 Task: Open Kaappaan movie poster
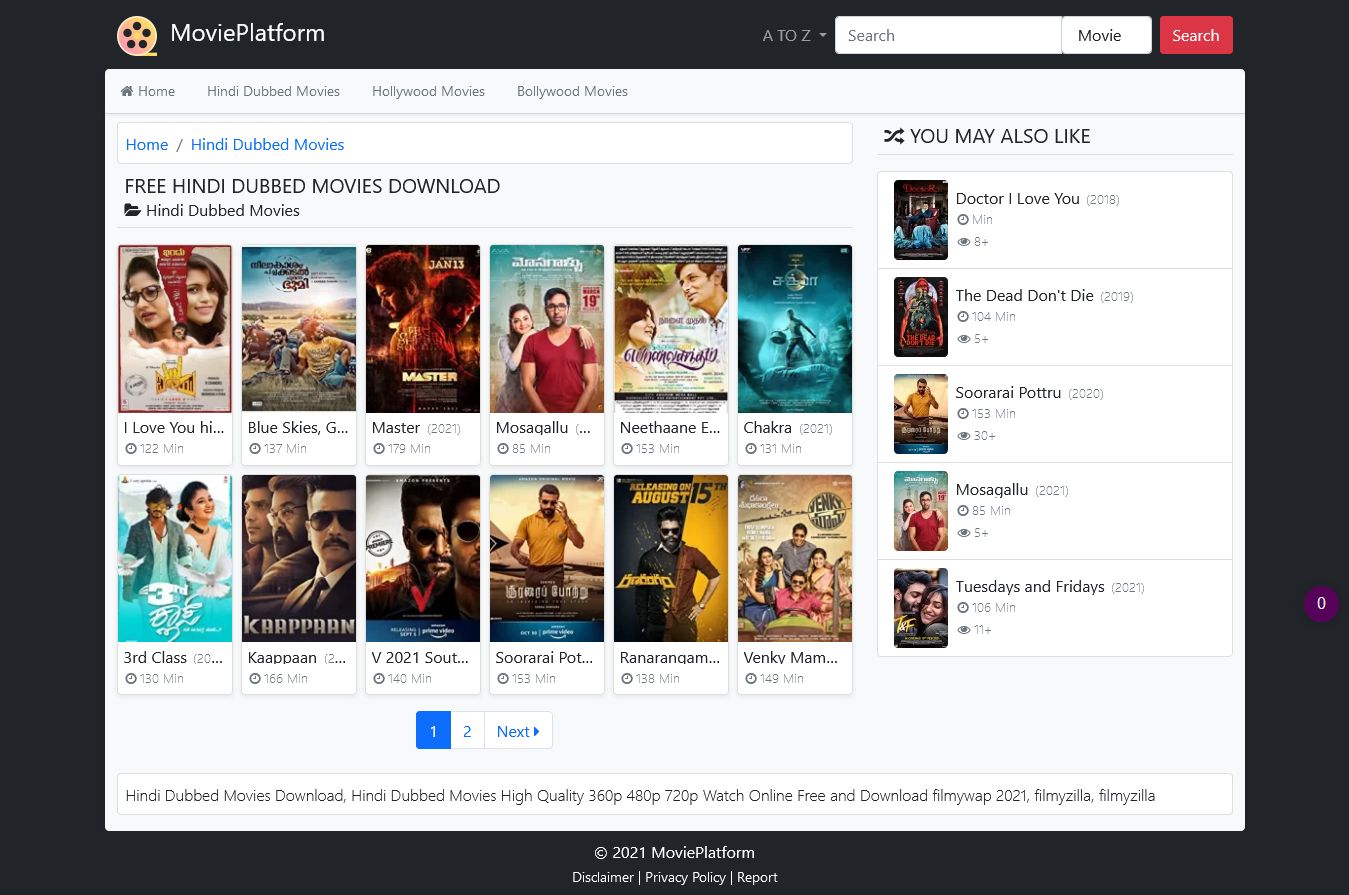(x=299, y=559)
